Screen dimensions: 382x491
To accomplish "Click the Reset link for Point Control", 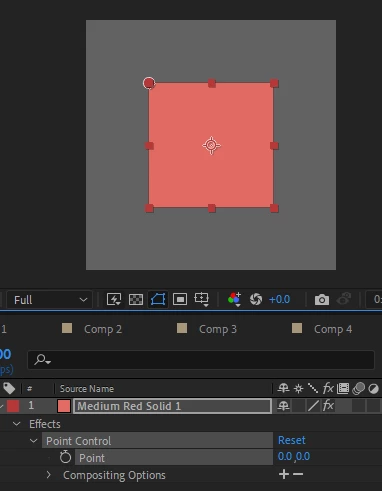I will (292, 440).
